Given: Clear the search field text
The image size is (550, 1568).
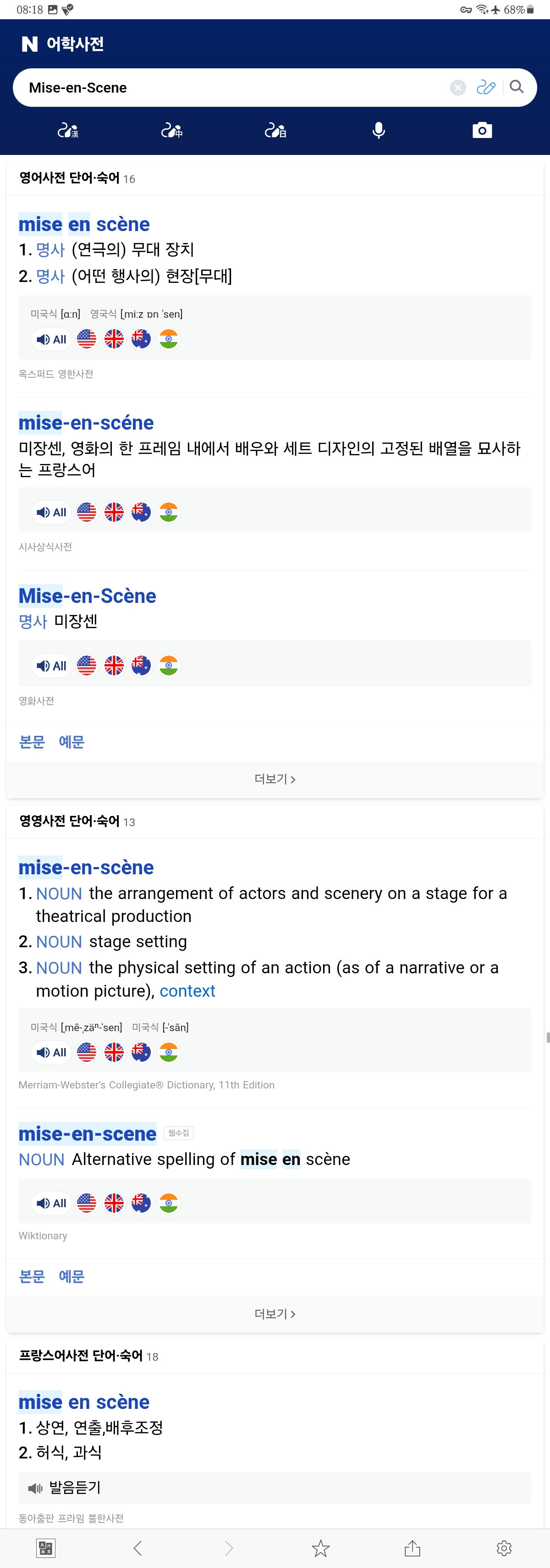Looking at the screenshot, I should click(457, 88).
